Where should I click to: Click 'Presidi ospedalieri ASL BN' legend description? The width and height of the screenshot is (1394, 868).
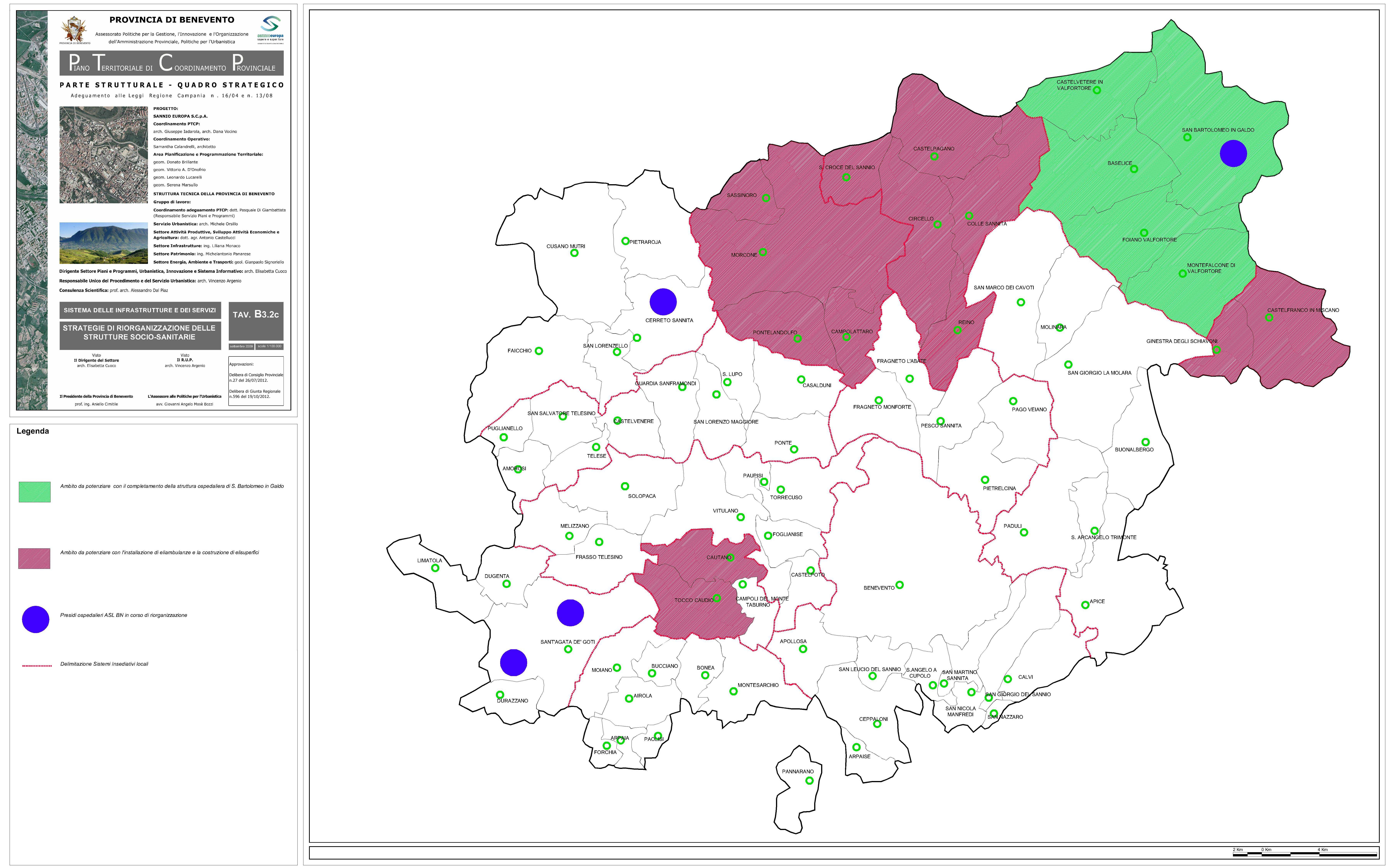[123, 615]
